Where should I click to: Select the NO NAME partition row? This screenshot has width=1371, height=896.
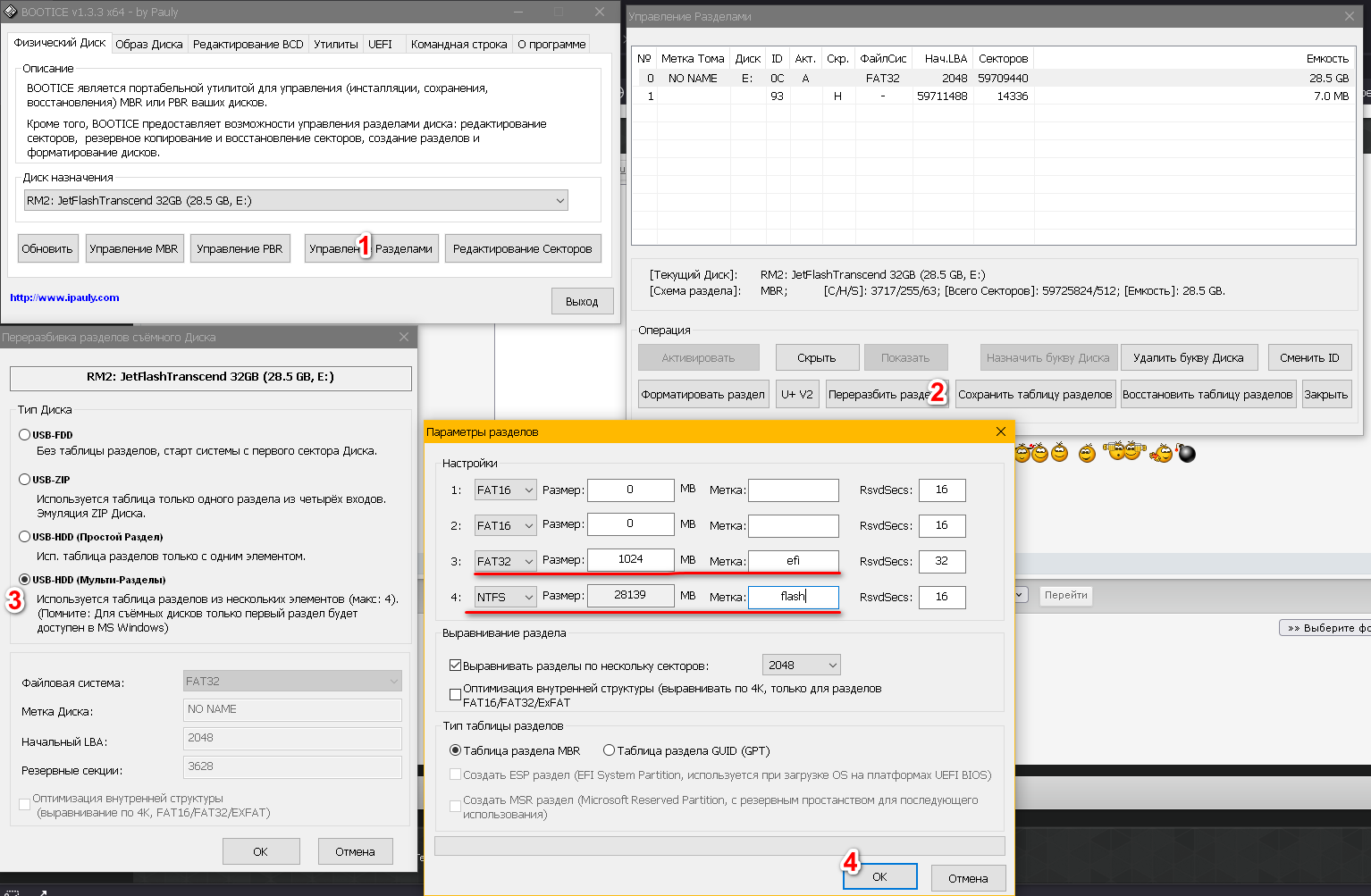[693, 79]
